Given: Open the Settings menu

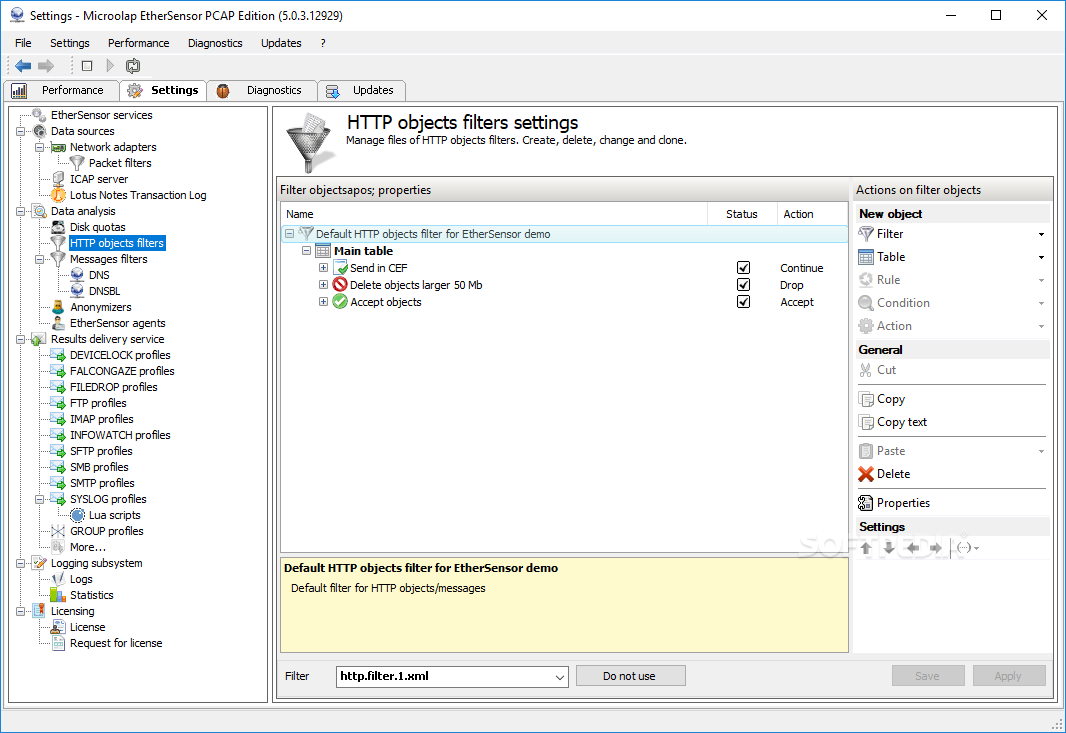Looking at the screenshot, I should [69, 43].
